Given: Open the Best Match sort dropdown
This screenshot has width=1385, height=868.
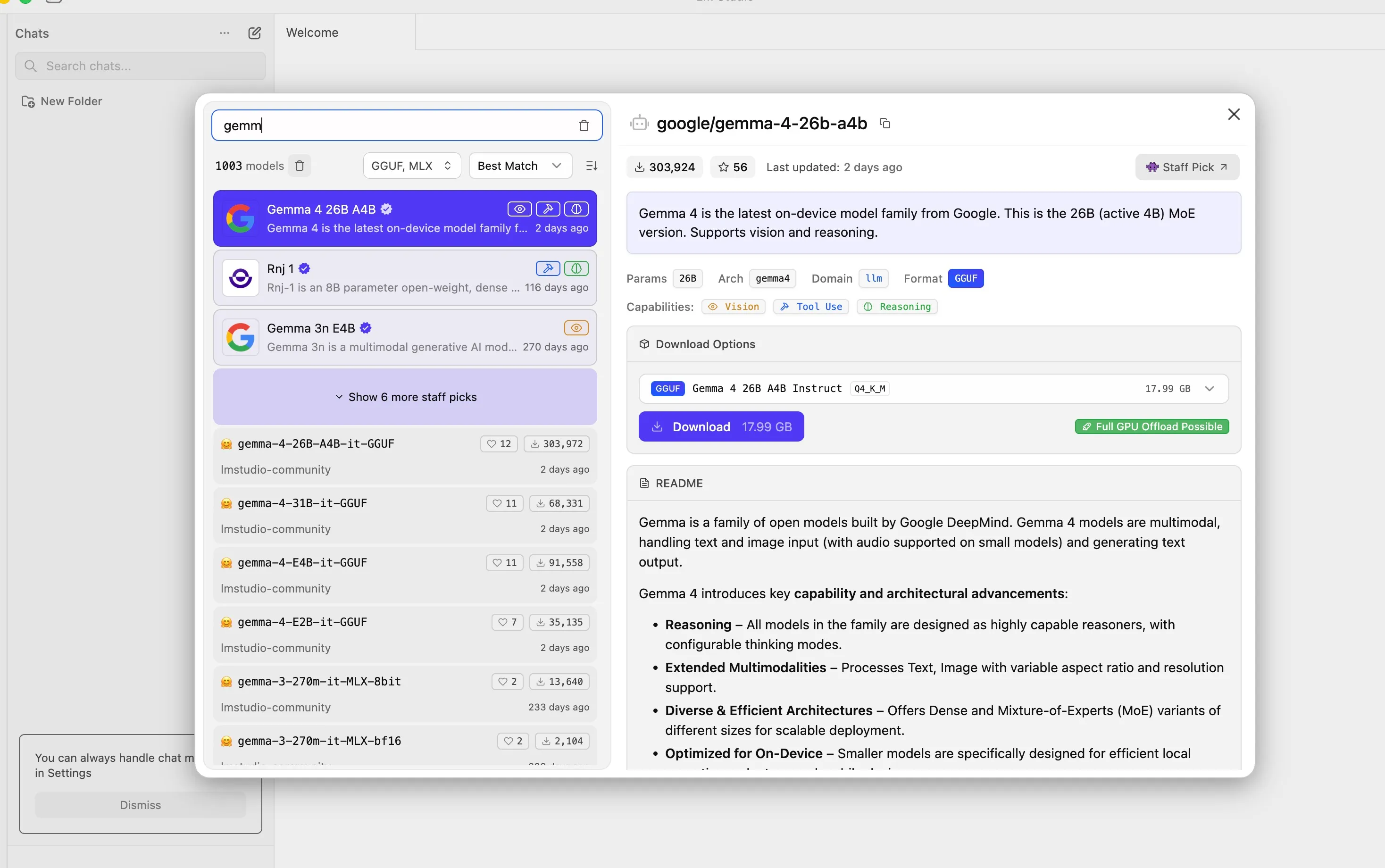Looking at the screenshot, I should click(x=519, y=166).
